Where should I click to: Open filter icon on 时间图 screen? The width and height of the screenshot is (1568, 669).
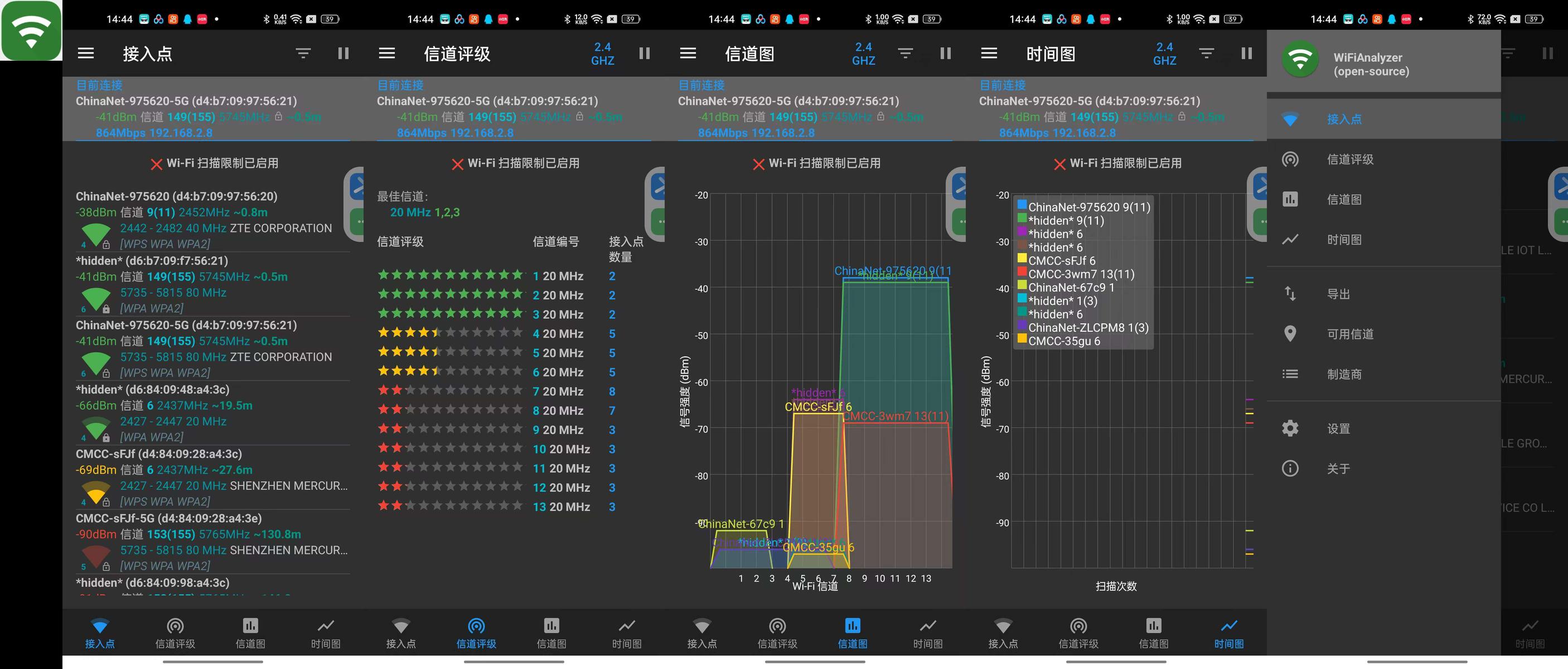(1207, 54)
